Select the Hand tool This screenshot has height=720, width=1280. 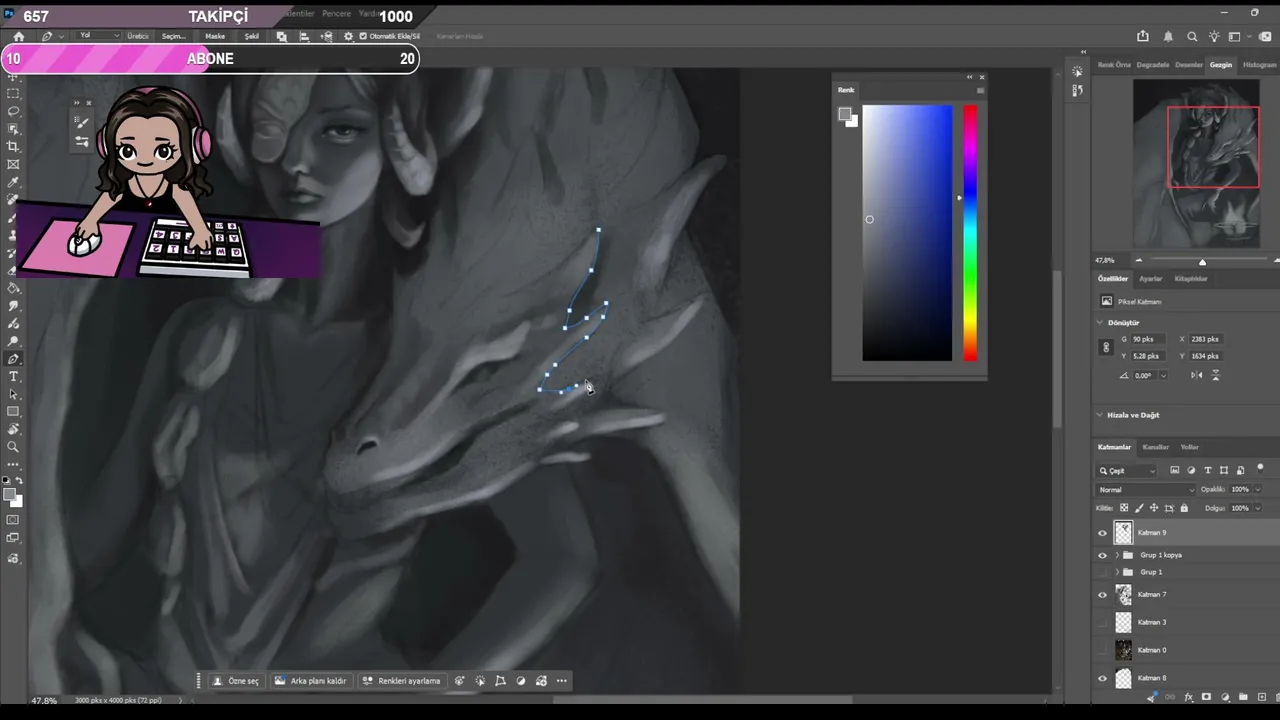pos(13,430)
